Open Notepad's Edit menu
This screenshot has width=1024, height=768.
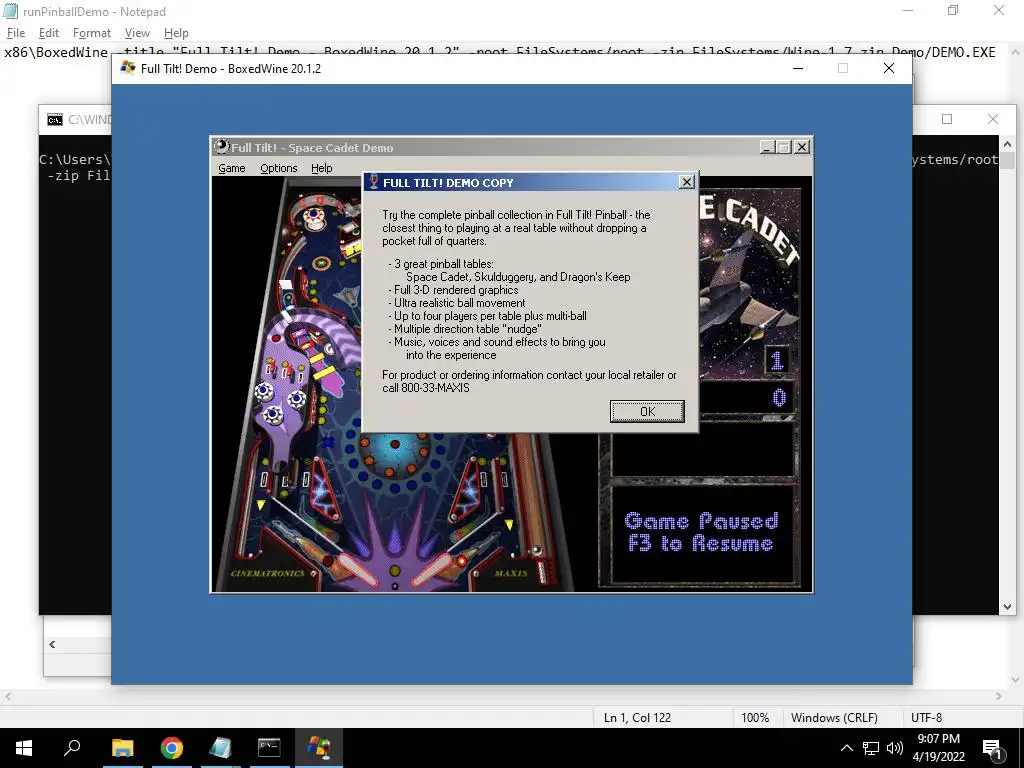[49, 33]
